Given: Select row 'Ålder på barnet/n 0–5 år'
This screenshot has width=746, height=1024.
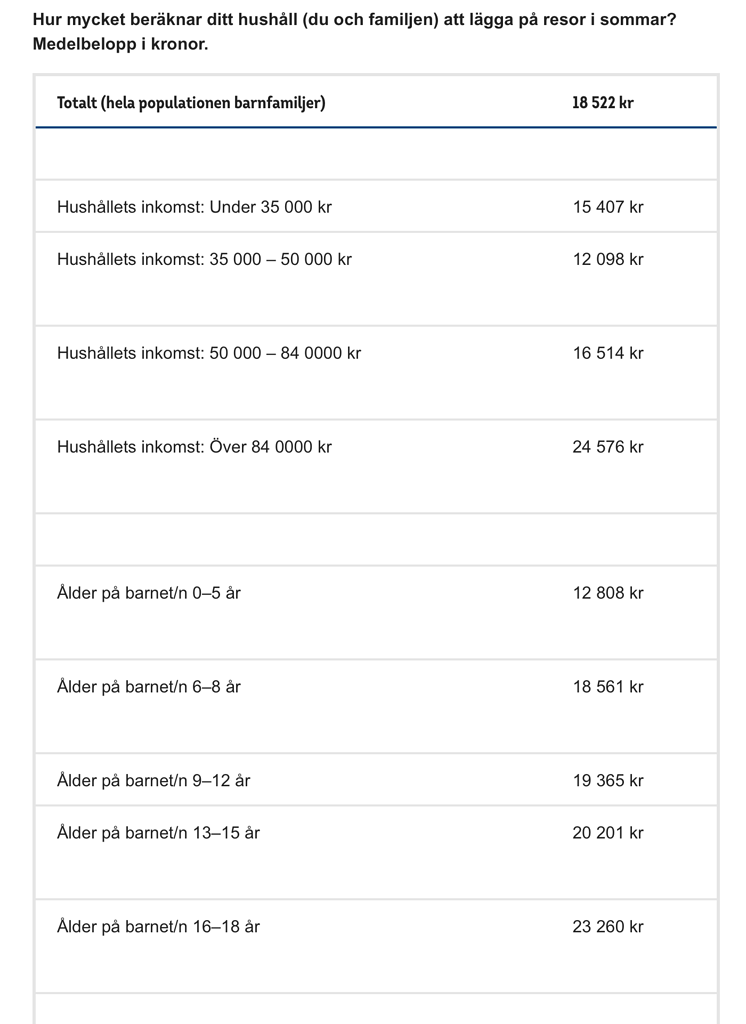Looking at the screenshot, I should [149, 594].
